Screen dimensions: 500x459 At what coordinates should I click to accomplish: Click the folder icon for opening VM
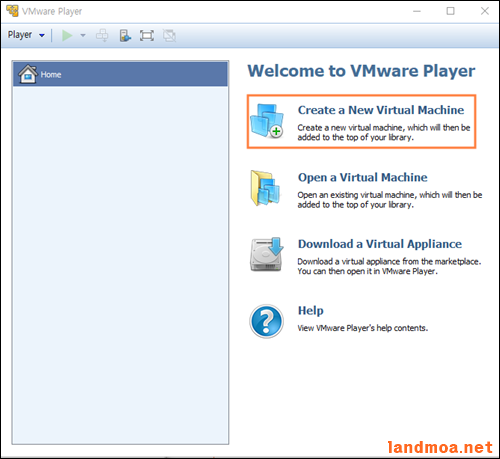pyautogui.click(x=265, y=188)
